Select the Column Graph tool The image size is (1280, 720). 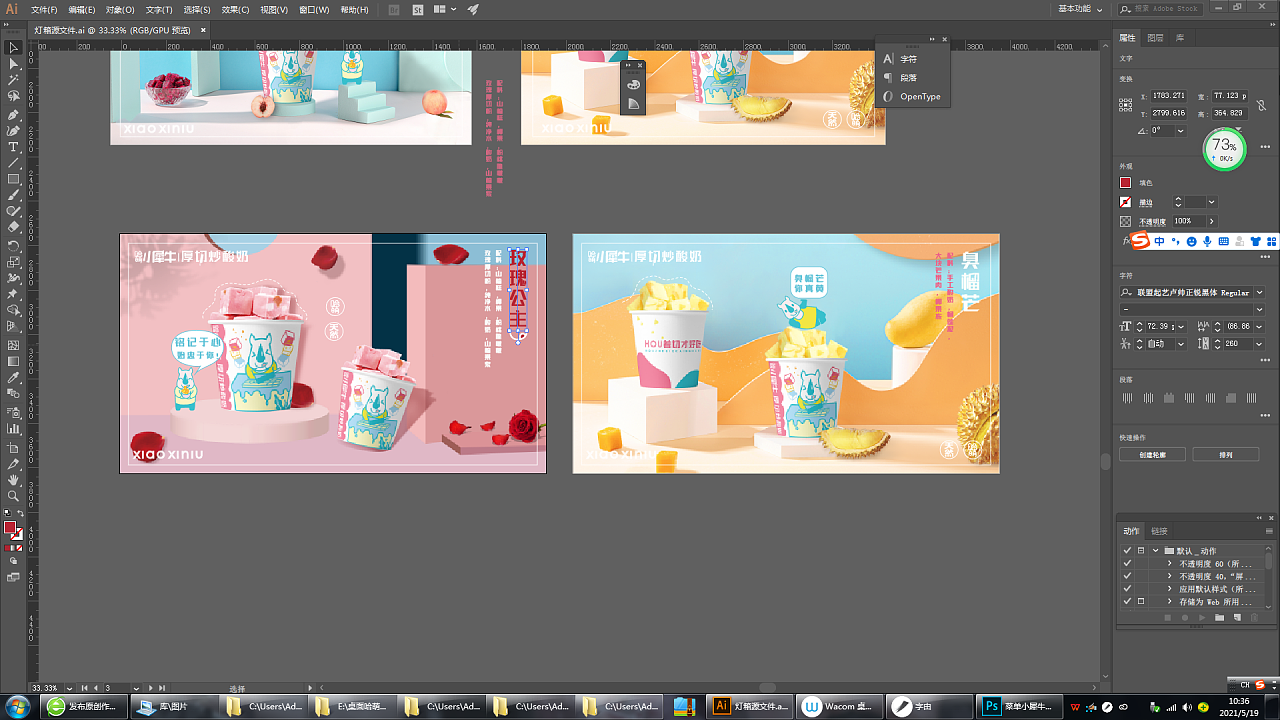[x=14, y=428]
